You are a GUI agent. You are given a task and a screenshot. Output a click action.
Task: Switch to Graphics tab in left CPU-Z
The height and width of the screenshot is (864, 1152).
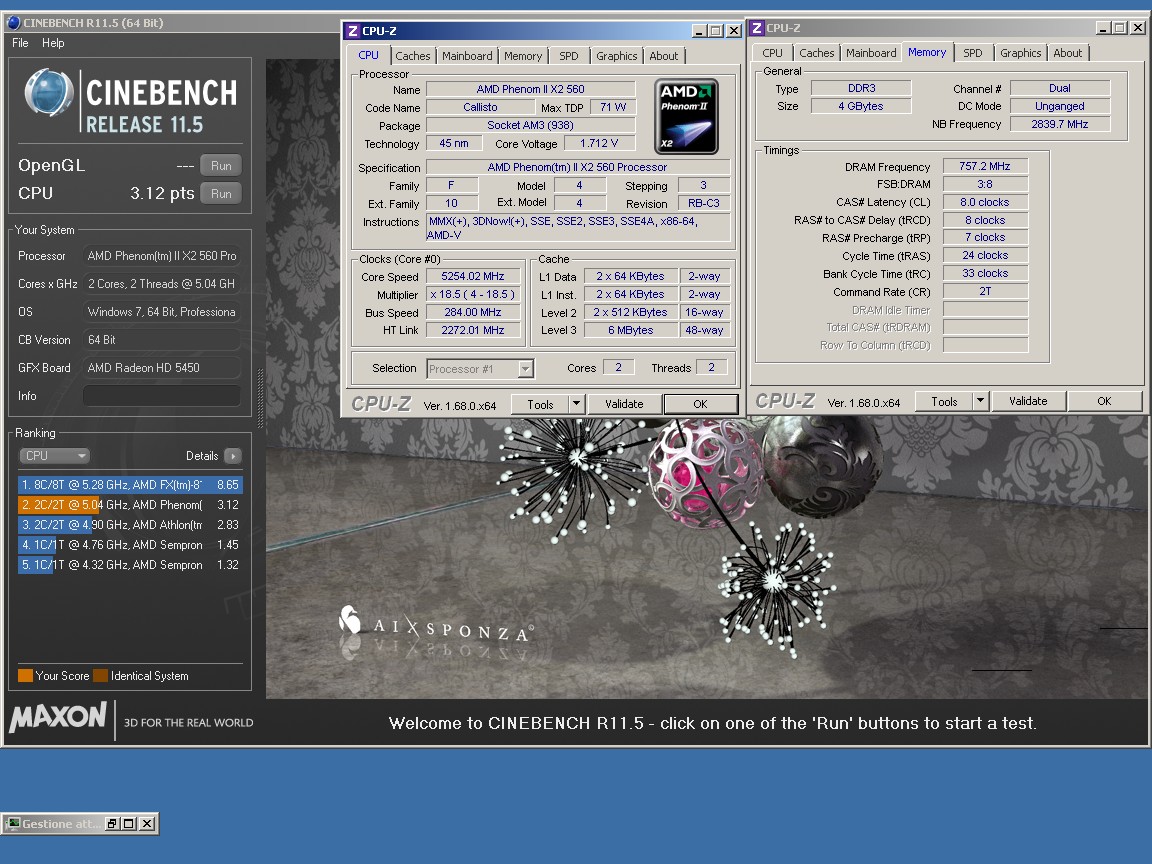pos(616,56)
